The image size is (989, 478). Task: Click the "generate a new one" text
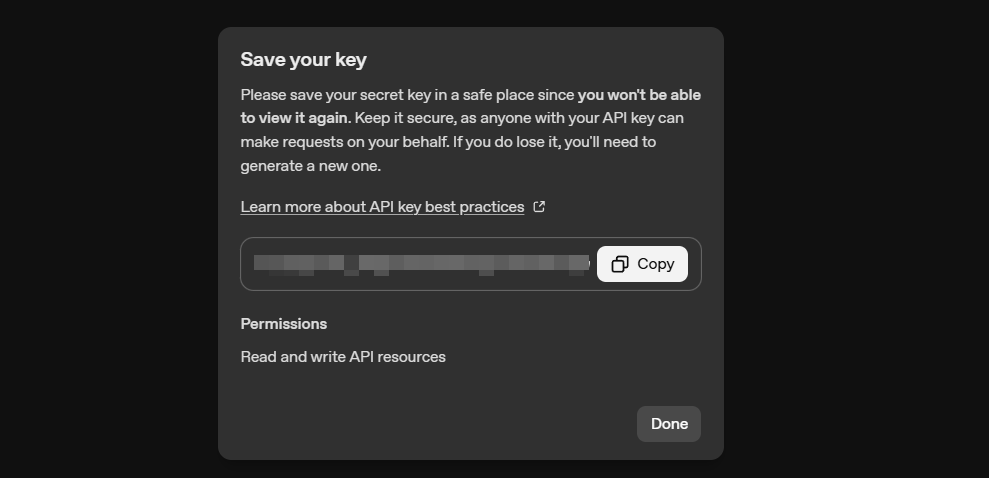310,166
